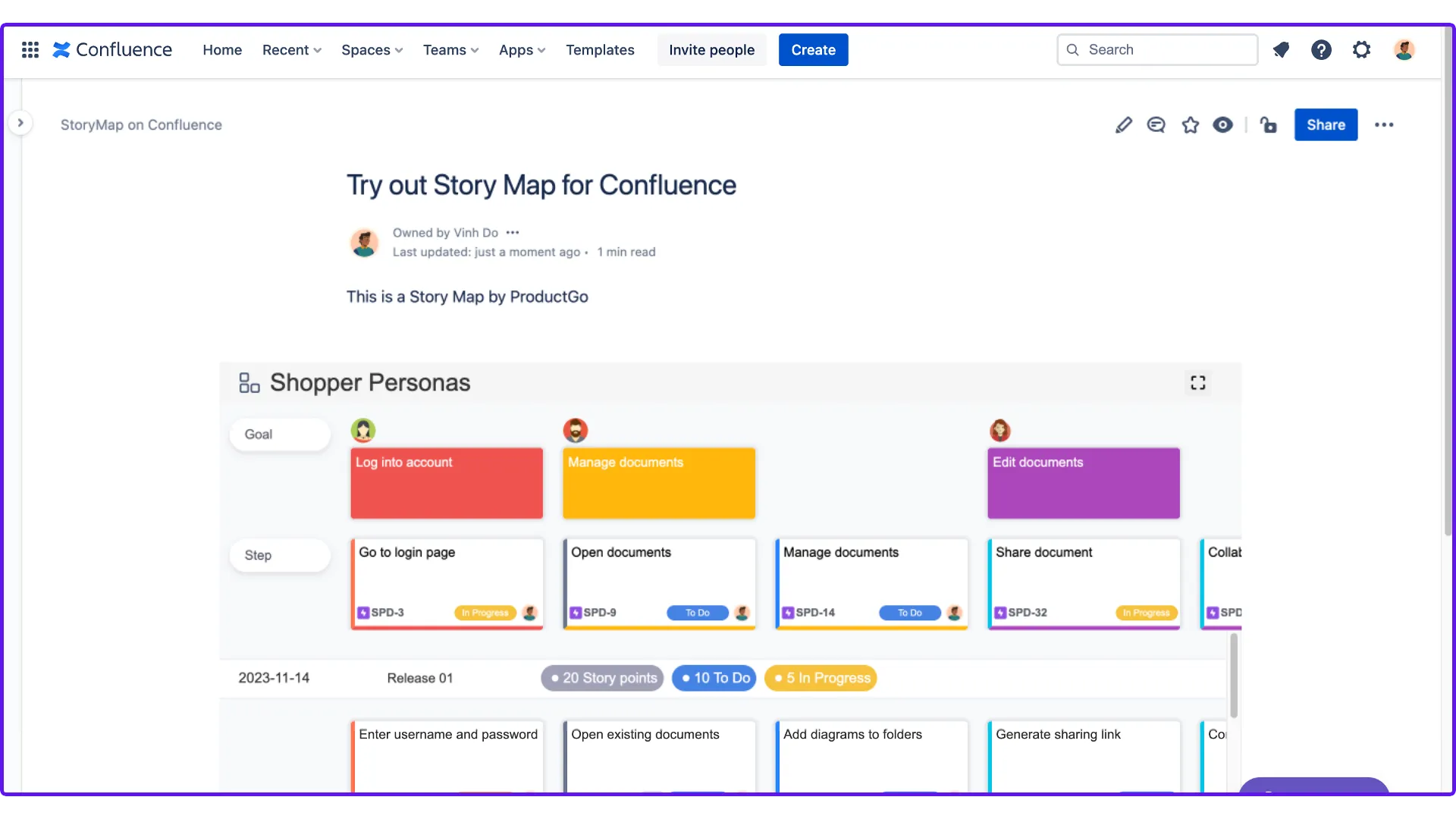This screenshot has width=1456, height=819.
Task: Open the yellow Manage documents goal card
Action: coord(659,483)
